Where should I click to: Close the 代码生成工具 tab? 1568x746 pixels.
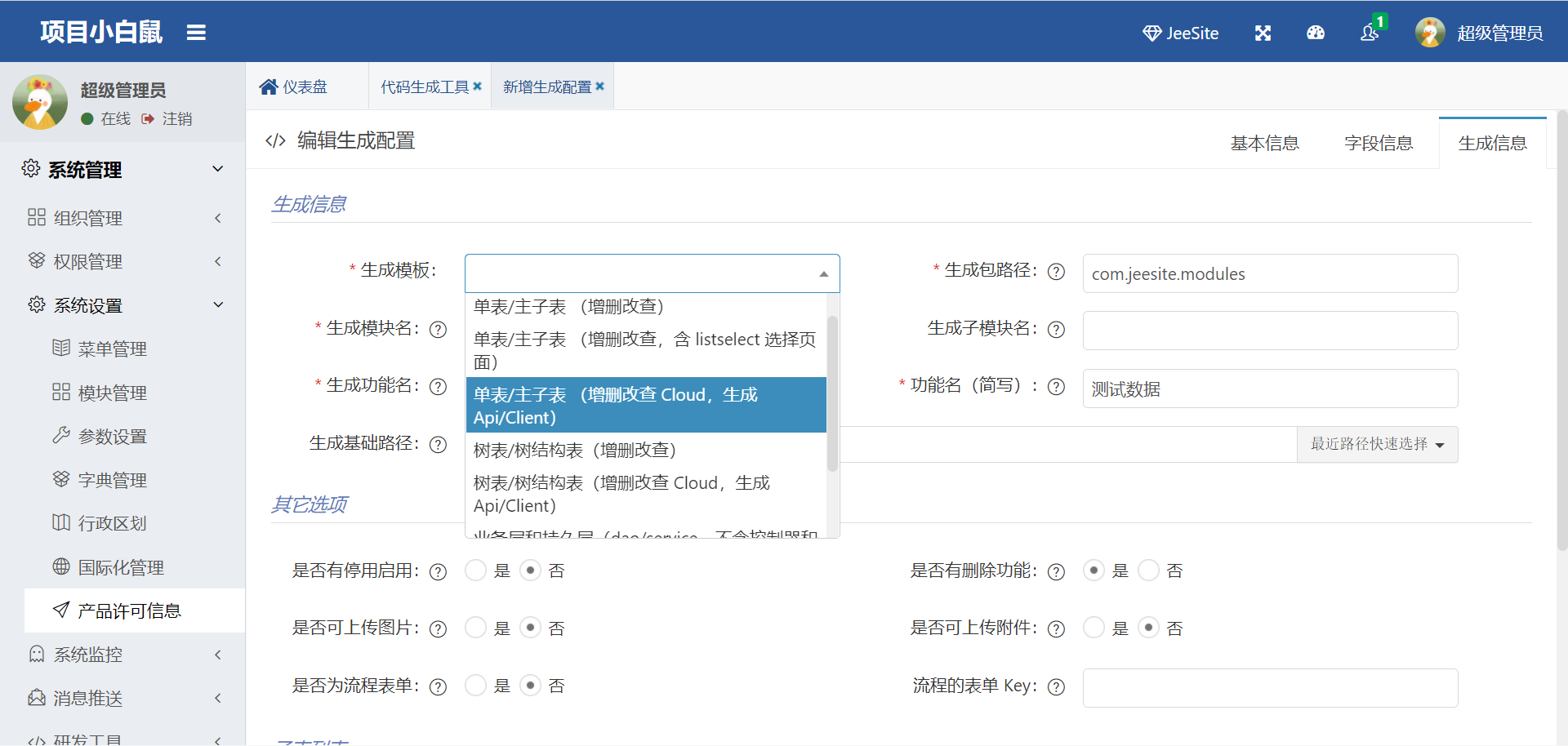pyautogui.click(x=478, y=86)
